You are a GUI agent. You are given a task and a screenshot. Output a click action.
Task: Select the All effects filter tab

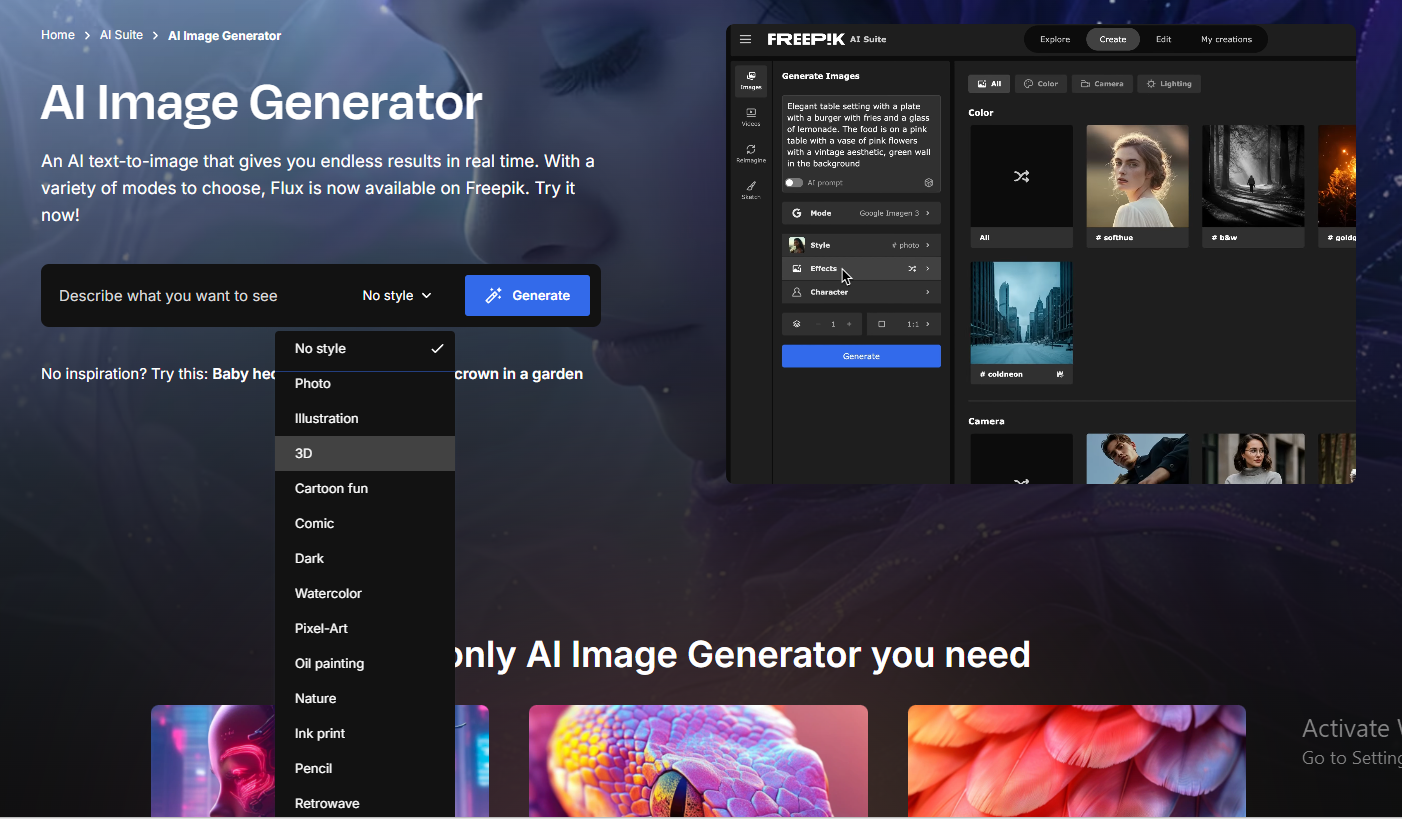click(989, 84)
